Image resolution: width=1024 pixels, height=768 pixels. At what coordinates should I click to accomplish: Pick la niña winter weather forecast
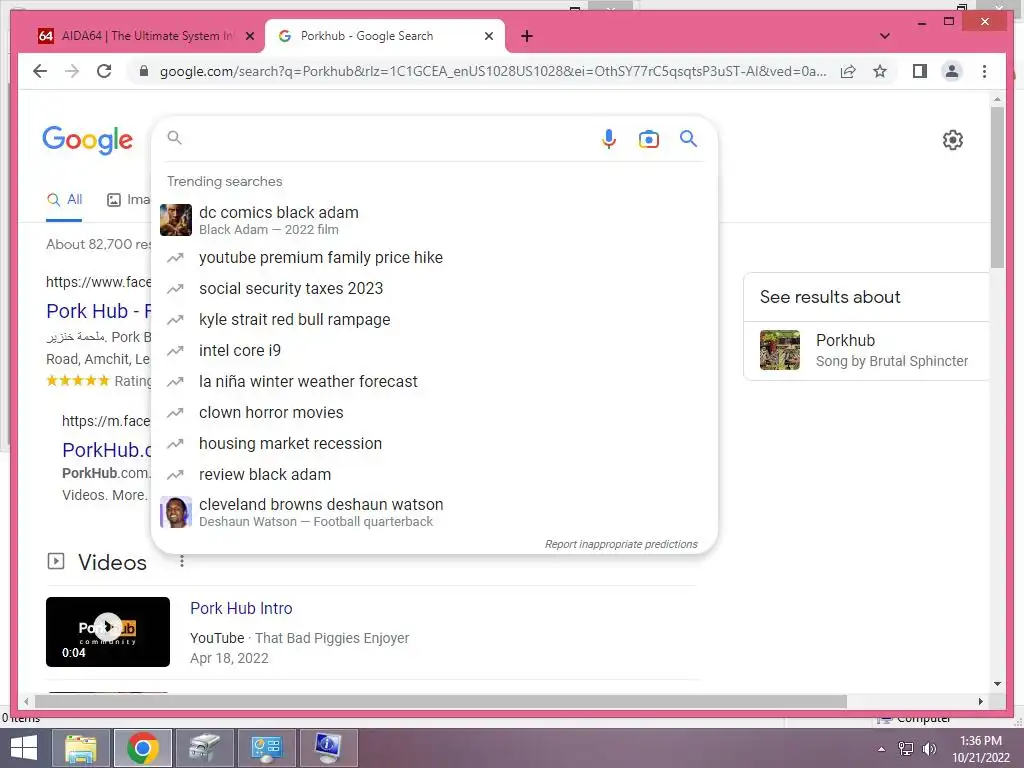pyautogui.click(x=434, y=381)
